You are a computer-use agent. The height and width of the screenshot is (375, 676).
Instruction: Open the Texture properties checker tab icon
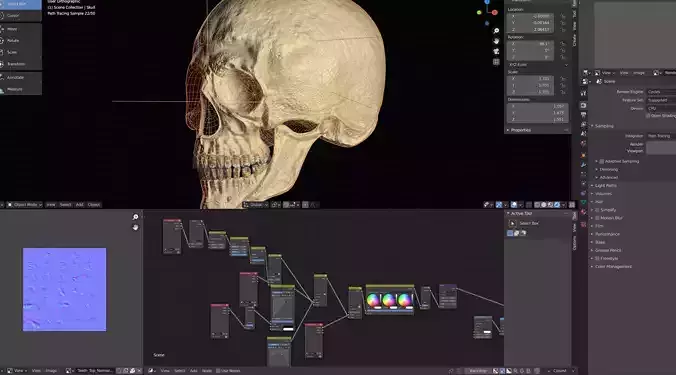[x=583, y=225]
